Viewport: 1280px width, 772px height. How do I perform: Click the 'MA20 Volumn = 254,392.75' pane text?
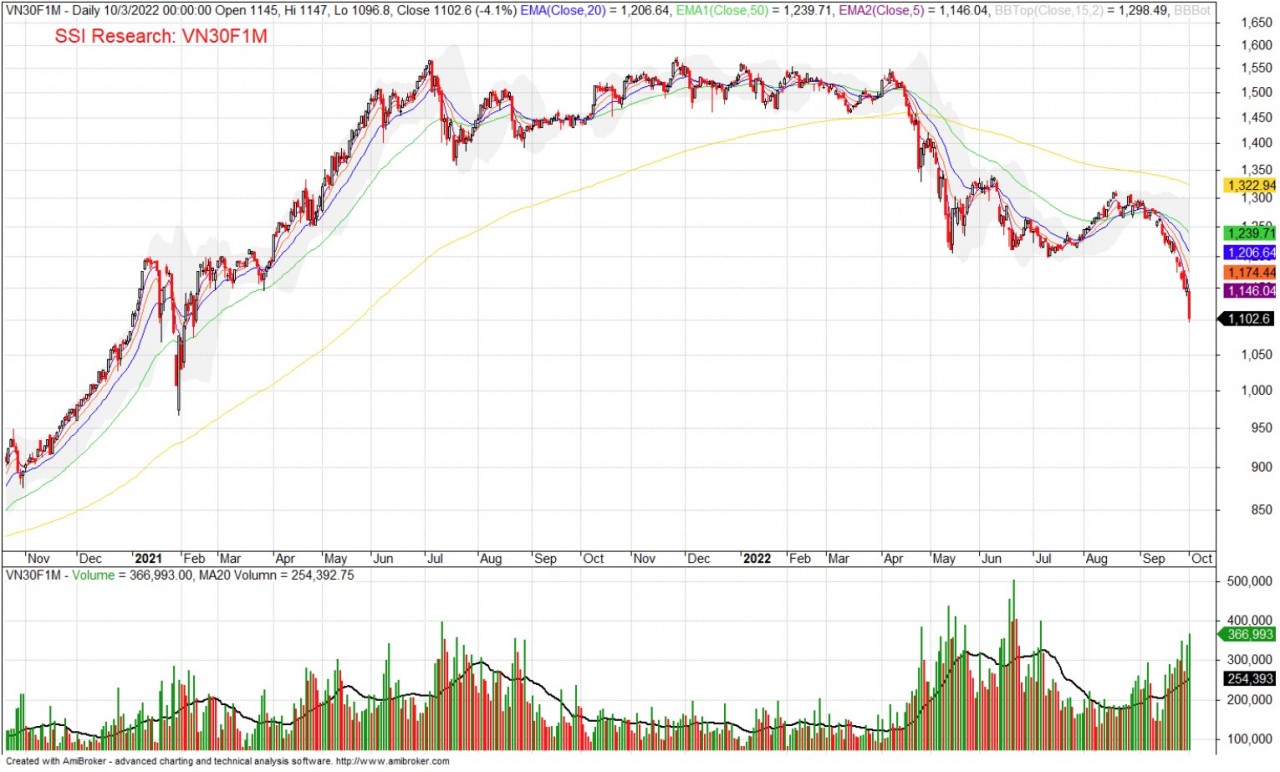click(277, 575)
